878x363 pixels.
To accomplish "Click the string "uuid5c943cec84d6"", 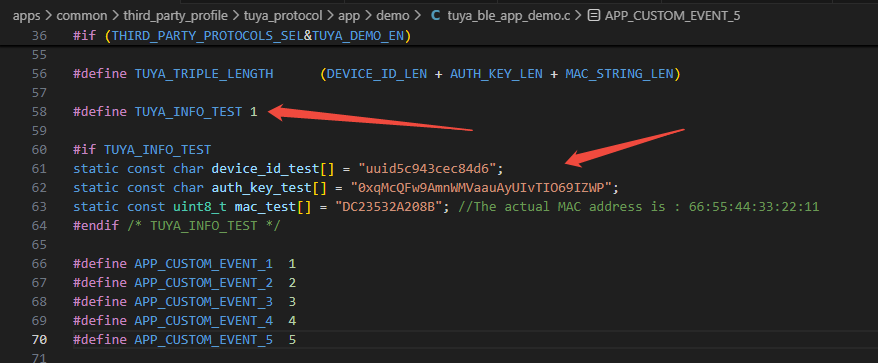I will point(427,169).
